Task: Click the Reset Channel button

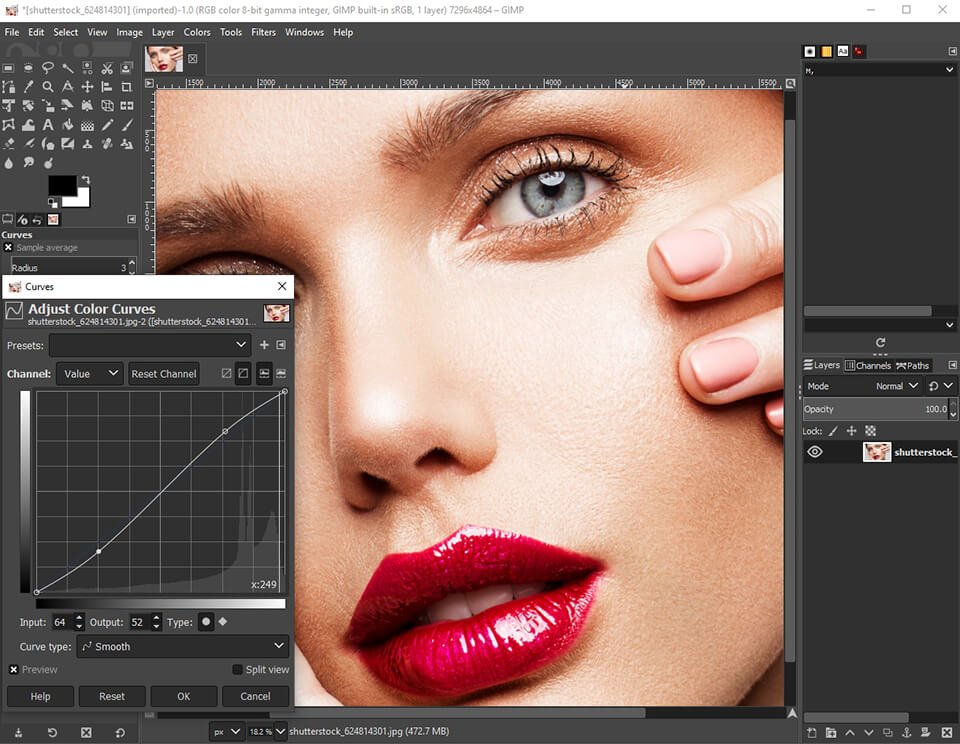Action: pyautogui.click(x=163, y=373)
